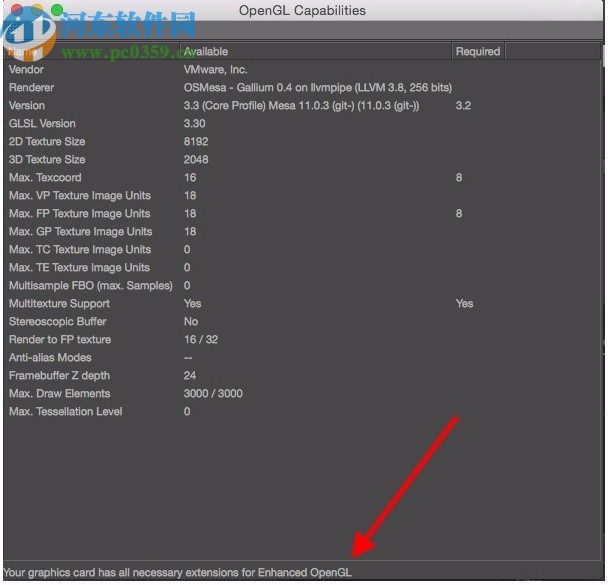This screenshot has height=585, width=608.
Task: Select the GLSL Version row label
Action: tap(42, 124)
